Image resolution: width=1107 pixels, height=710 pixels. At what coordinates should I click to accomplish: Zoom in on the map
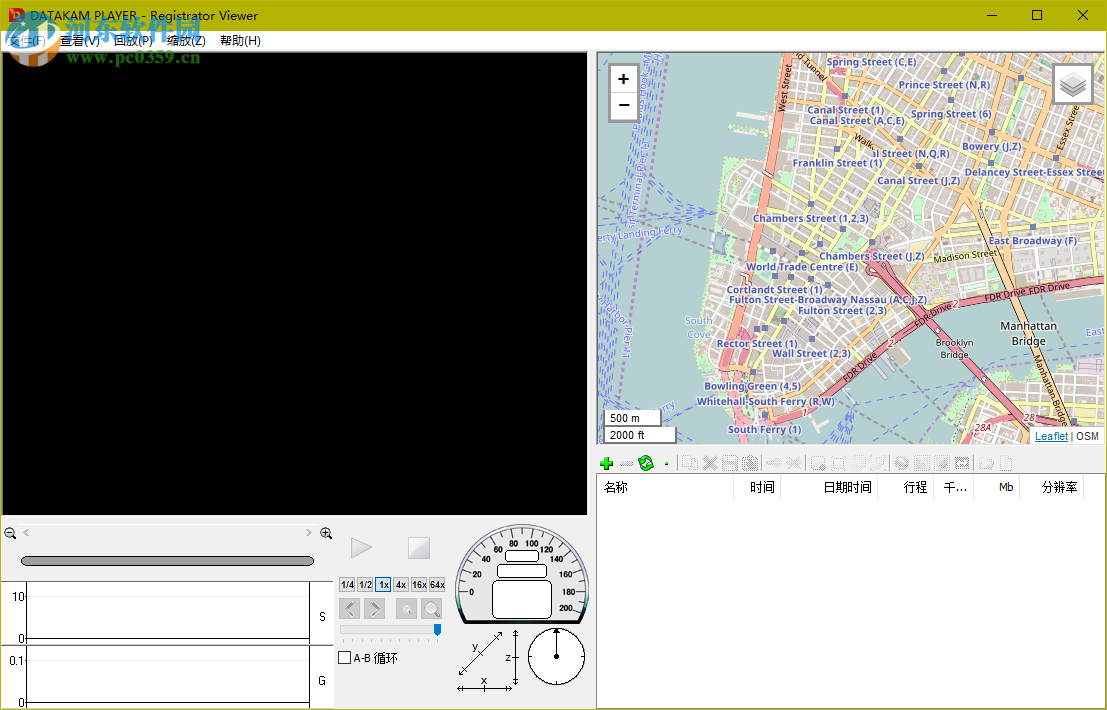coord(624,79)
